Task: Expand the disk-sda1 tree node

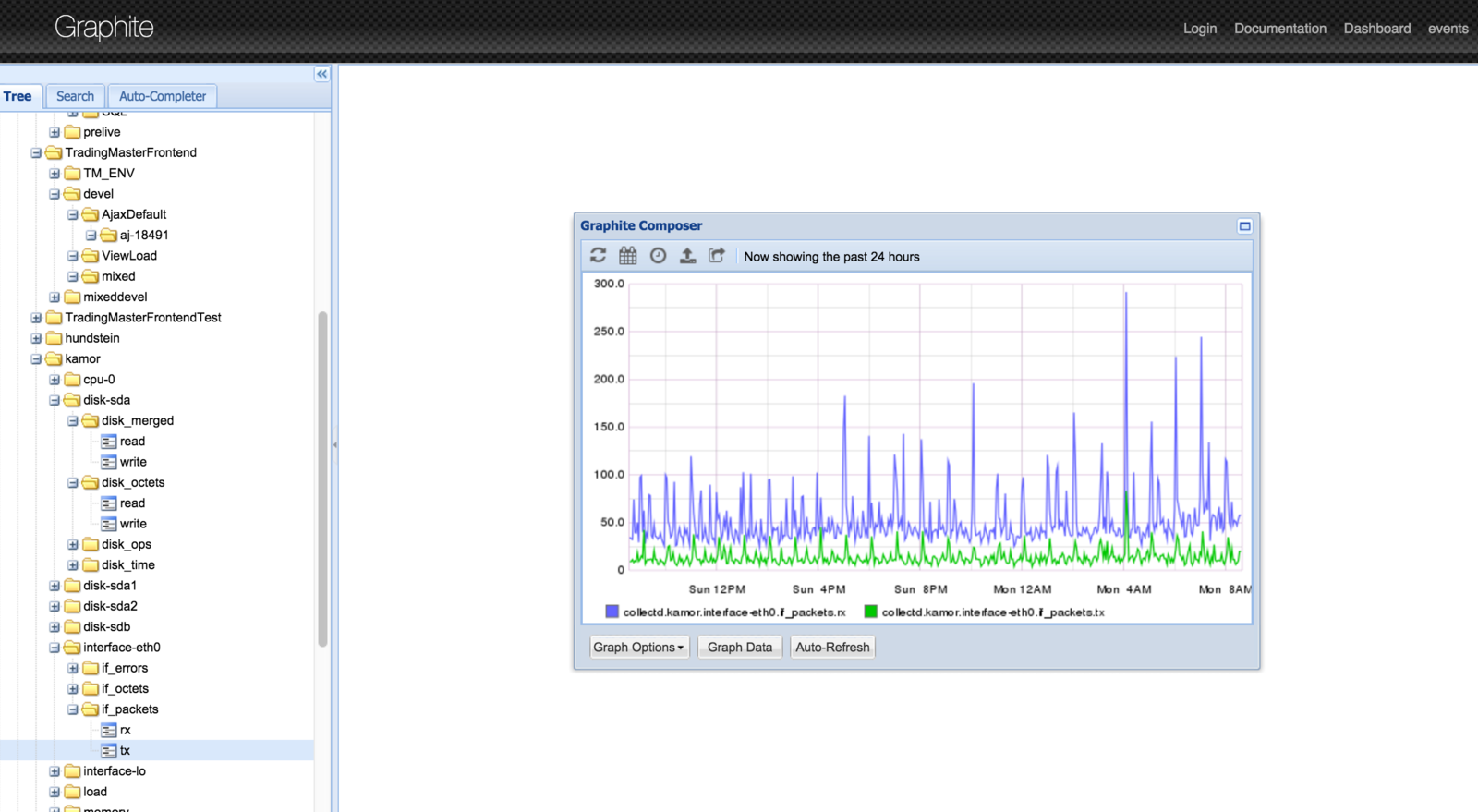Action: (x=55, y=586)
